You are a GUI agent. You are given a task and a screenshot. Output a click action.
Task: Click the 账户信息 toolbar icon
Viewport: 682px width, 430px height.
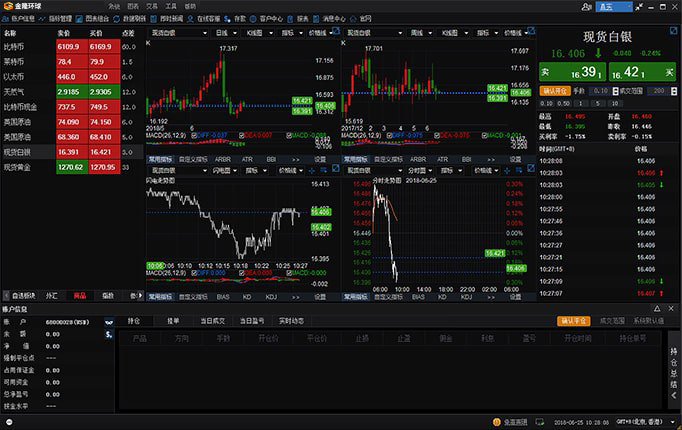tap(20, 18)
